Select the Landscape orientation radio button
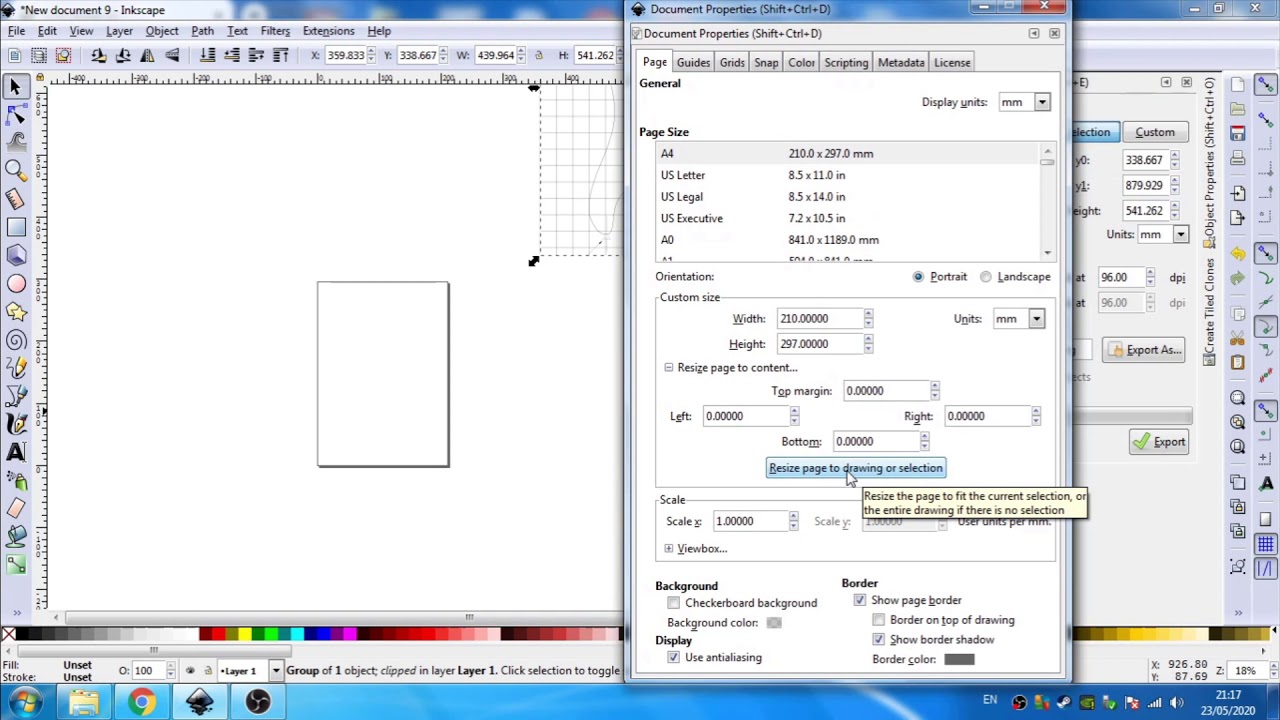 986,277
